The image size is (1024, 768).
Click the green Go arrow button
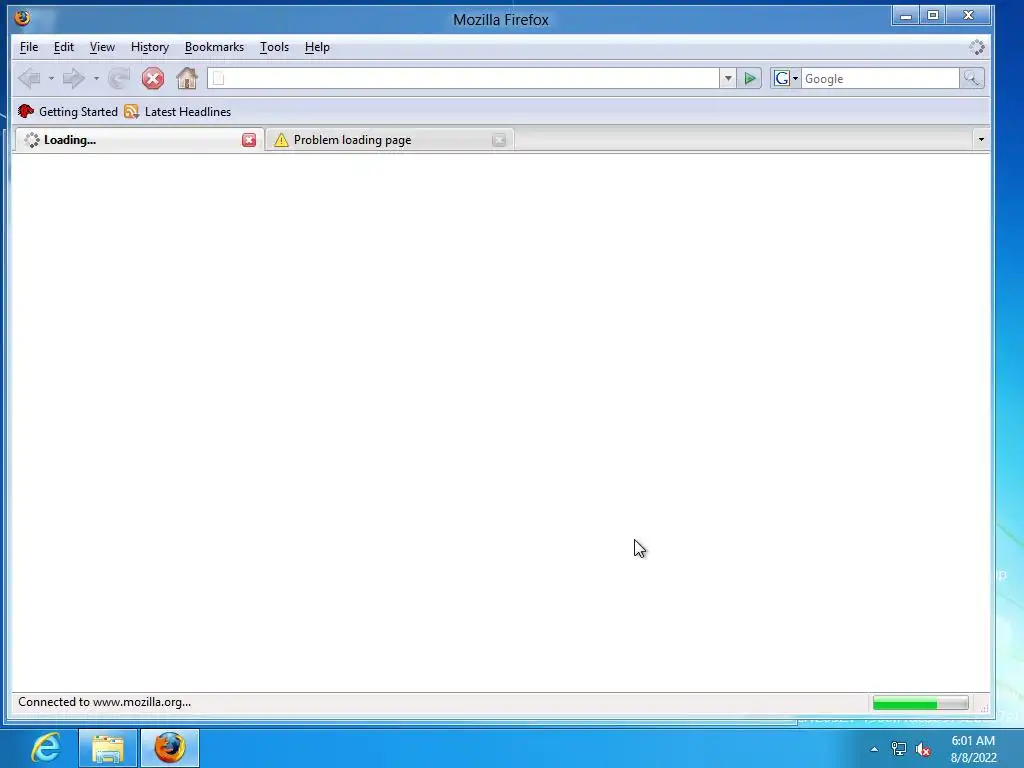[750, 78]
